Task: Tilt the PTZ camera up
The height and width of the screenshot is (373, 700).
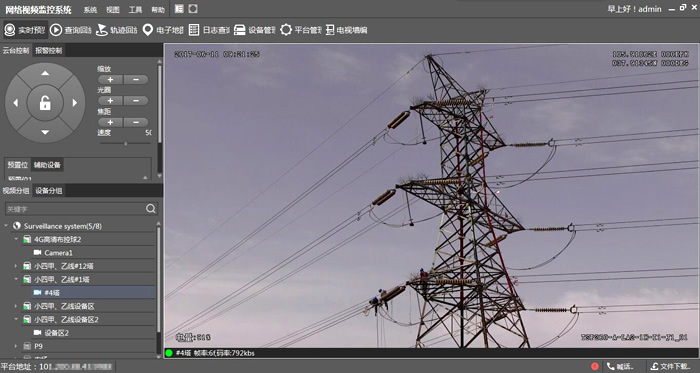Action: (x=45, y=73)
